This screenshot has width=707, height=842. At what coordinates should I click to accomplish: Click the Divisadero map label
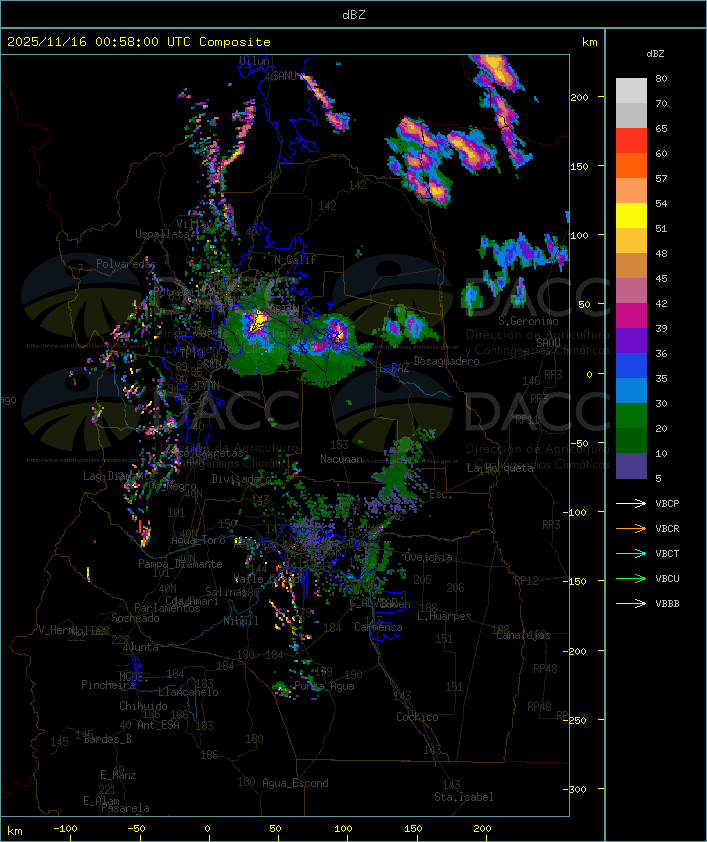(242, 479)
